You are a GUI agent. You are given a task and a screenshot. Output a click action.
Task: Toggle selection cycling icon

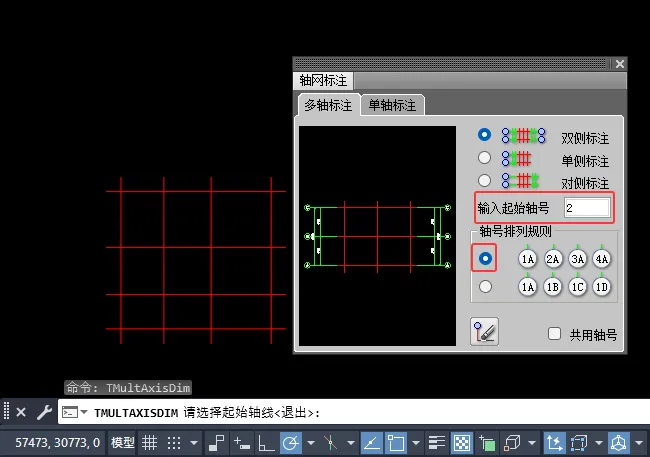(x=488, y=443)
